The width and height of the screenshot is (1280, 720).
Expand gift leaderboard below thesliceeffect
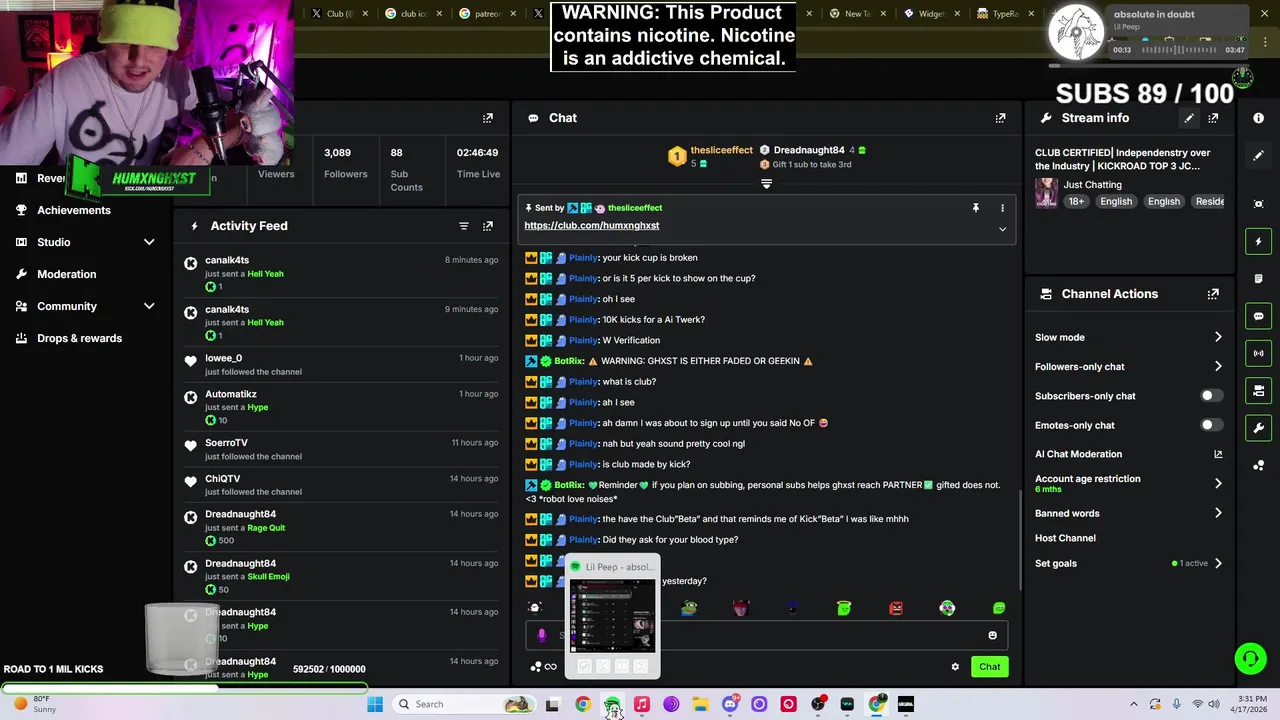(x=767, y=184)
